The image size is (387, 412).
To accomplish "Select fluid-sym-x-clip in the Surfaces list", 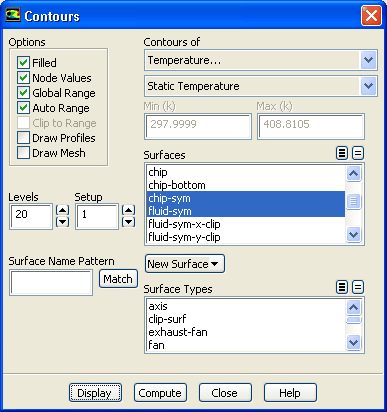I will [x=246, y=224].
